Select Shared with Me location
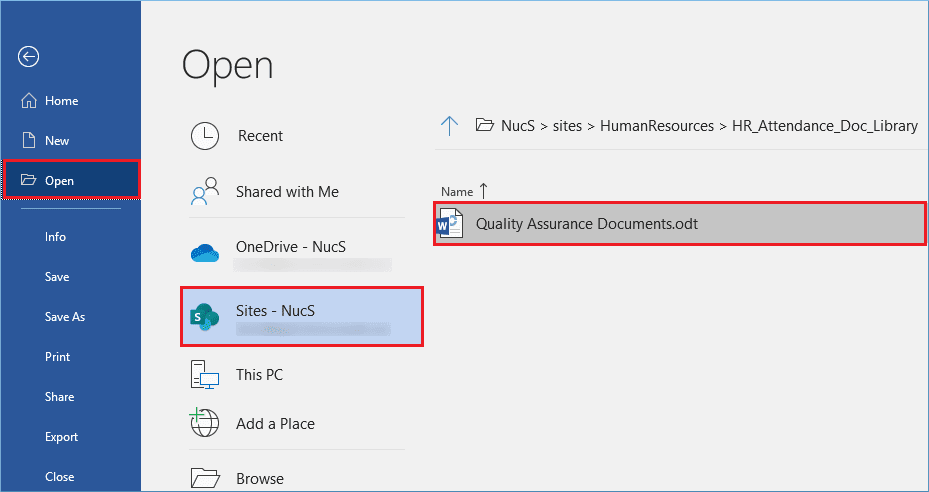This screenshot has width=929, height=492. pyautogui.click(x=287, y=191)
